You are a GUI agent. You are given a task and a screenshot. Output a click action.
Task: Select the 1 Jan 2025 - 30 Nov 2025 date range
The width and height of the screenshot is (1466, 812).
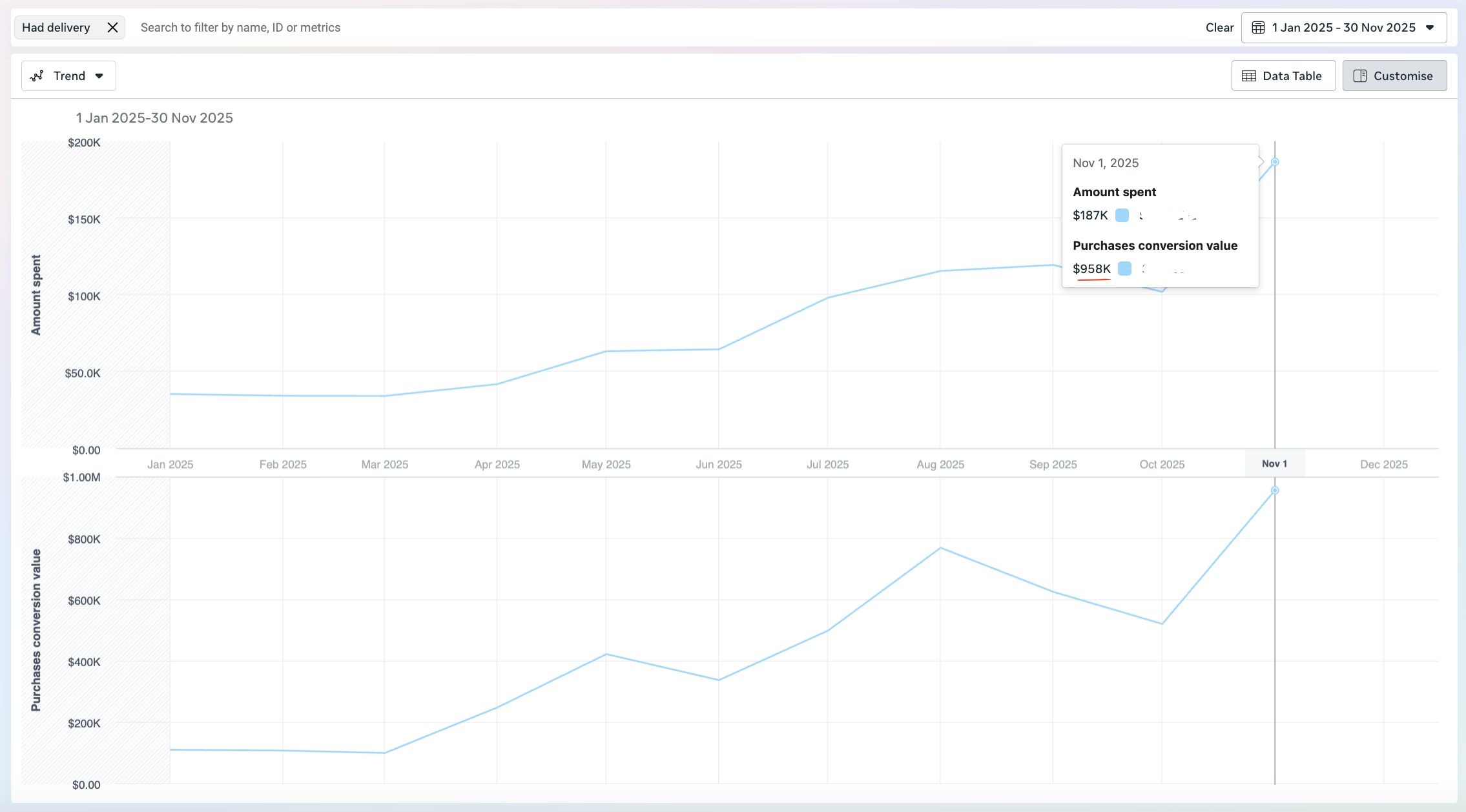click(1343, 27)
